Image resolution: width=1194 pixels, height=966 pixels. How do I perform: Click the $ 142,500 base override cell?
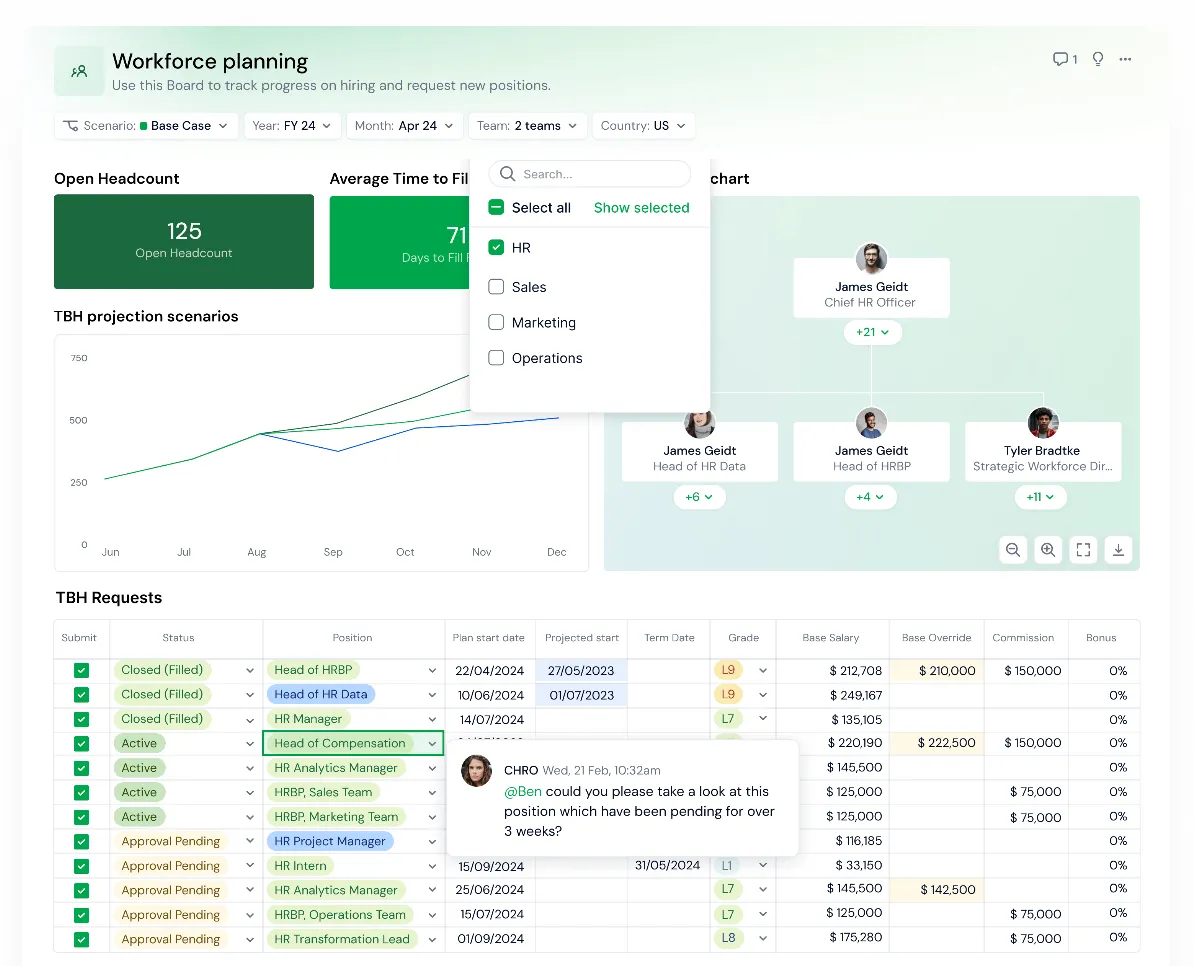pos(937,889)
